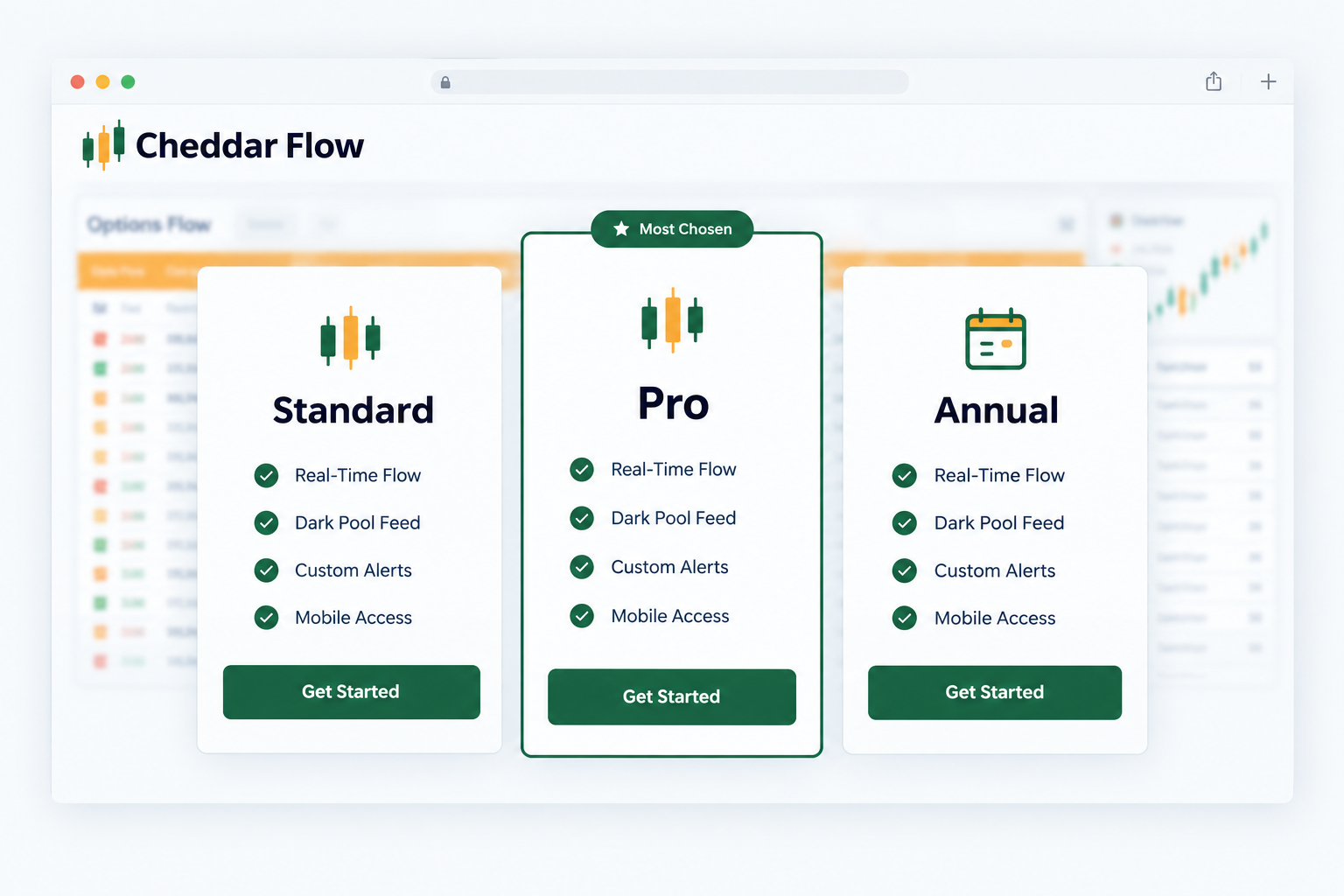Screen dimensions: 1344x896
Task: Click Standard plan Real-Time Flow checkmark
Action: coord(267,476)
